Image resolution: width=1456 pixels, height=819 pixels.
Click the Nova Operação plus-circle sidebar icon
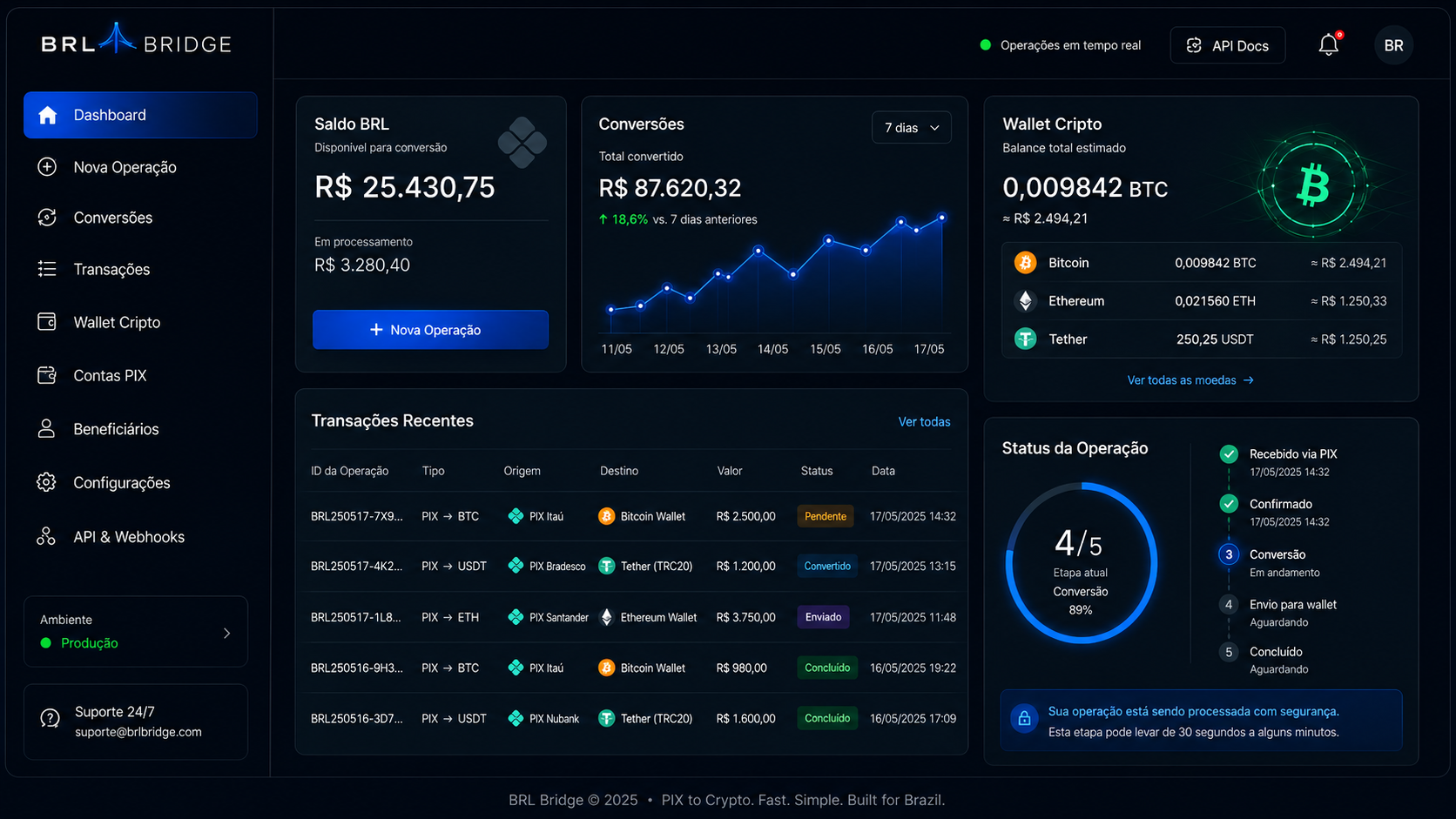[x=47, y=166]
